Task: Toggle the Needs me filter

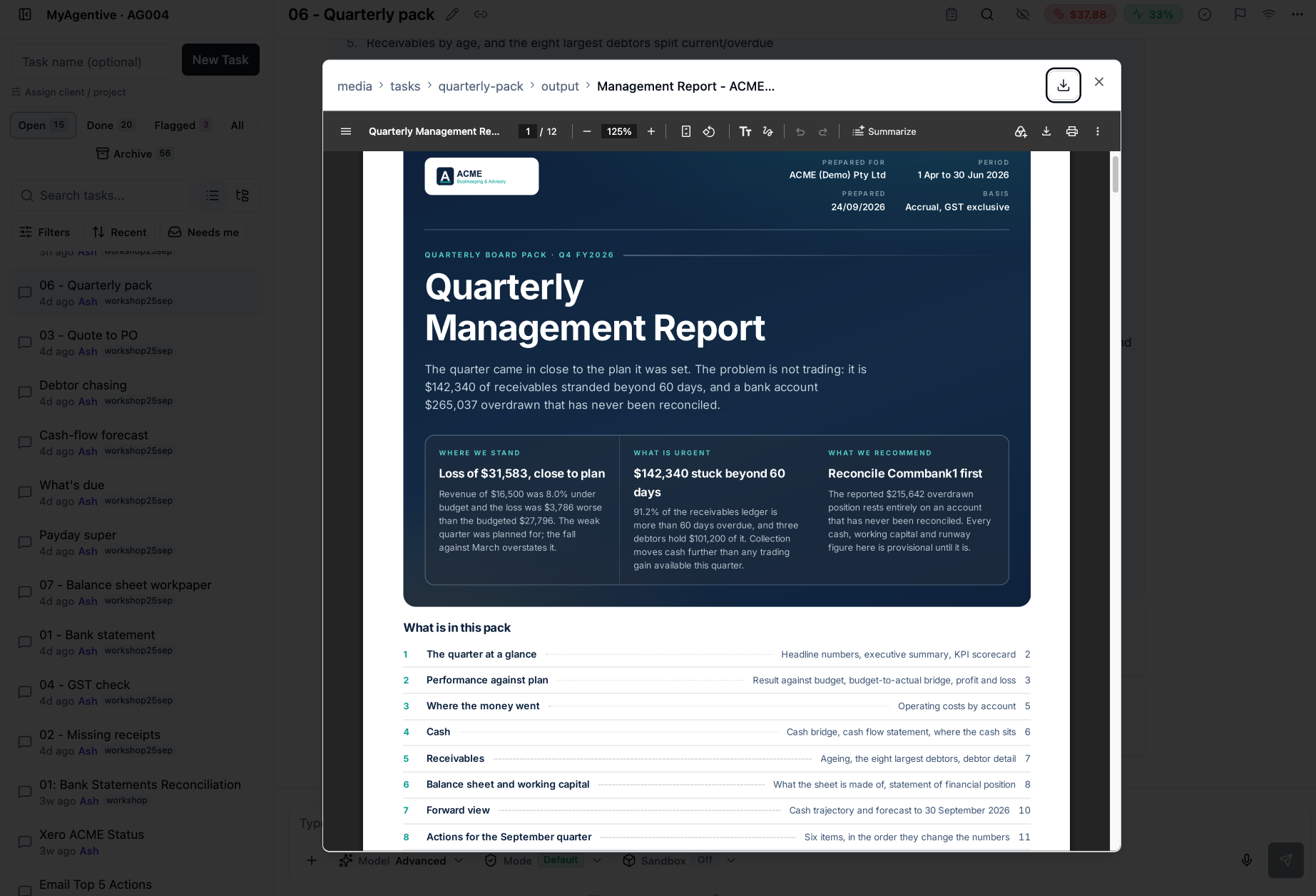Action: 203,233
